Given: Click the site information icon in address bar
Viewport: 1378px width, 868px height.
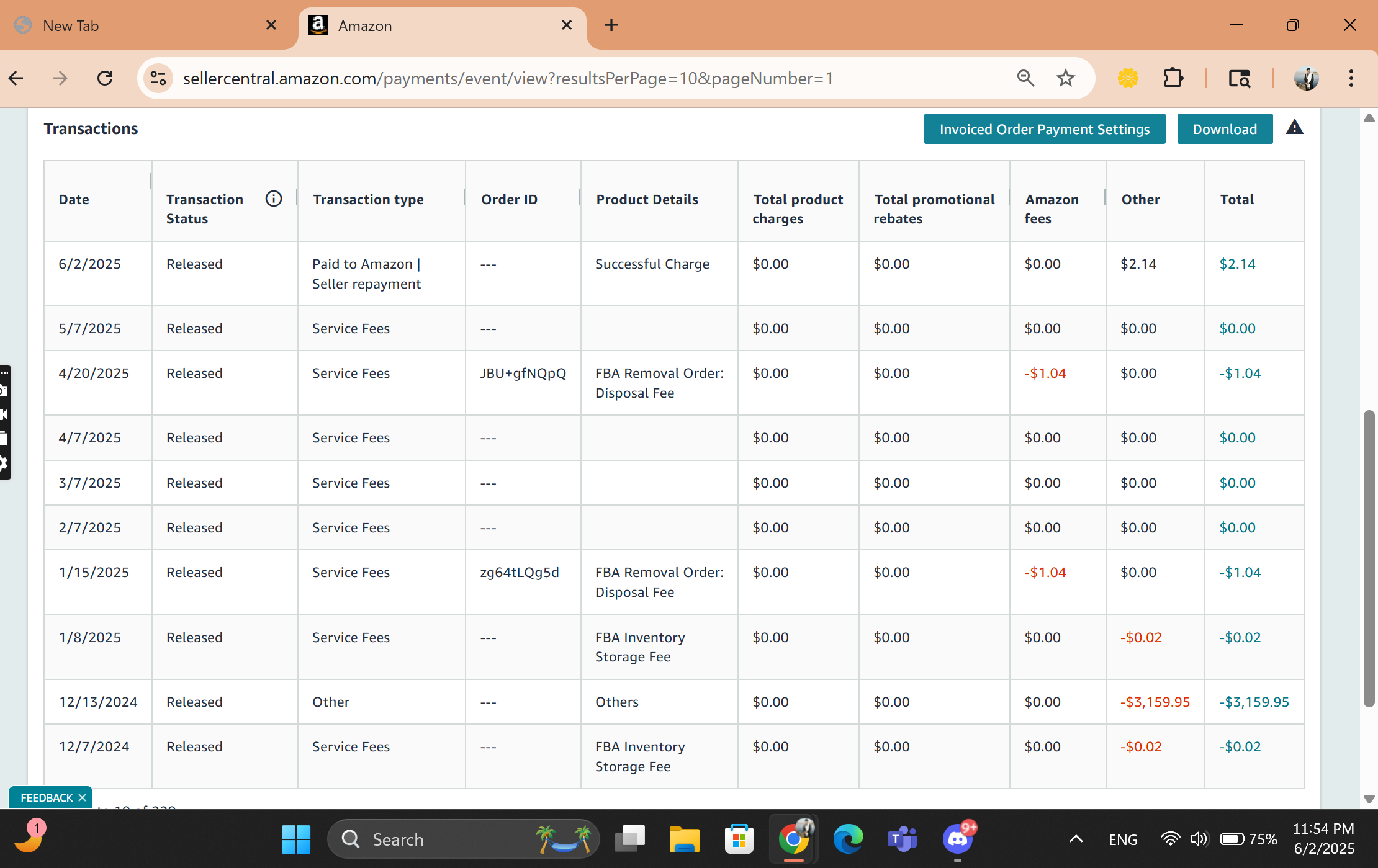Looking at the screenshot, I should click(x=158, y=78).
